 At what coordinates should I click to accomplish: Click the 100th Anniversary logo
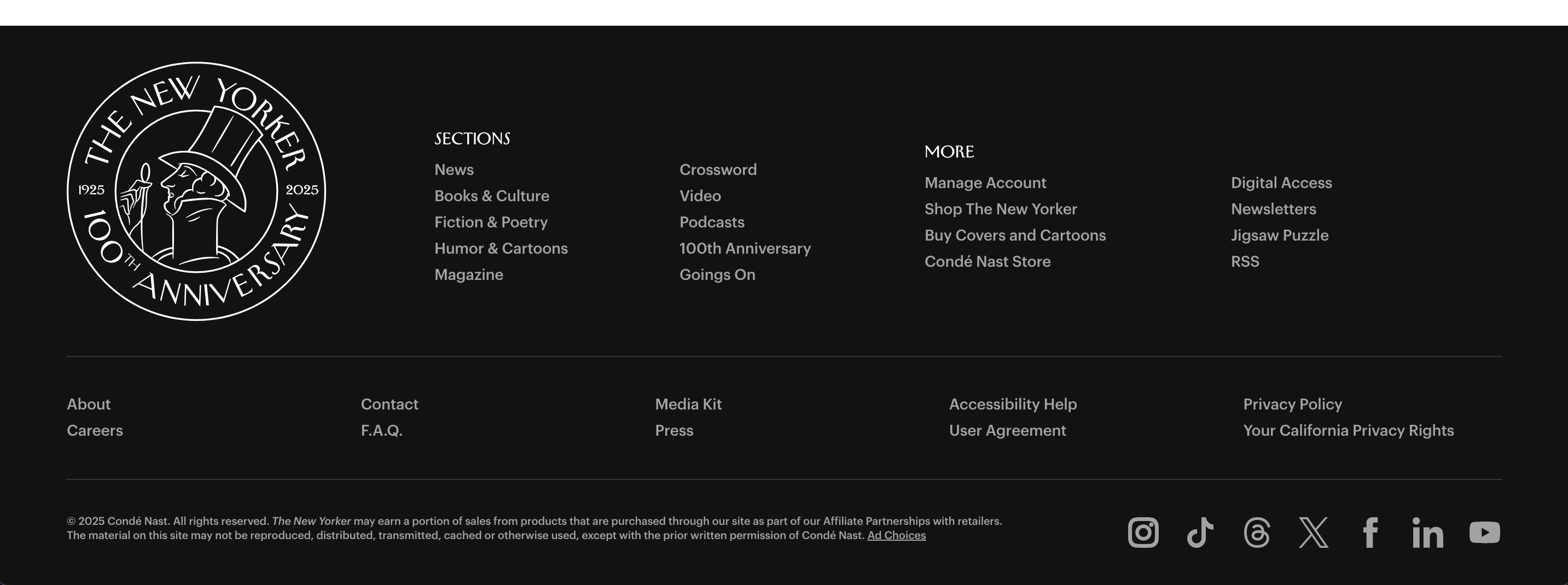[195, 190]
